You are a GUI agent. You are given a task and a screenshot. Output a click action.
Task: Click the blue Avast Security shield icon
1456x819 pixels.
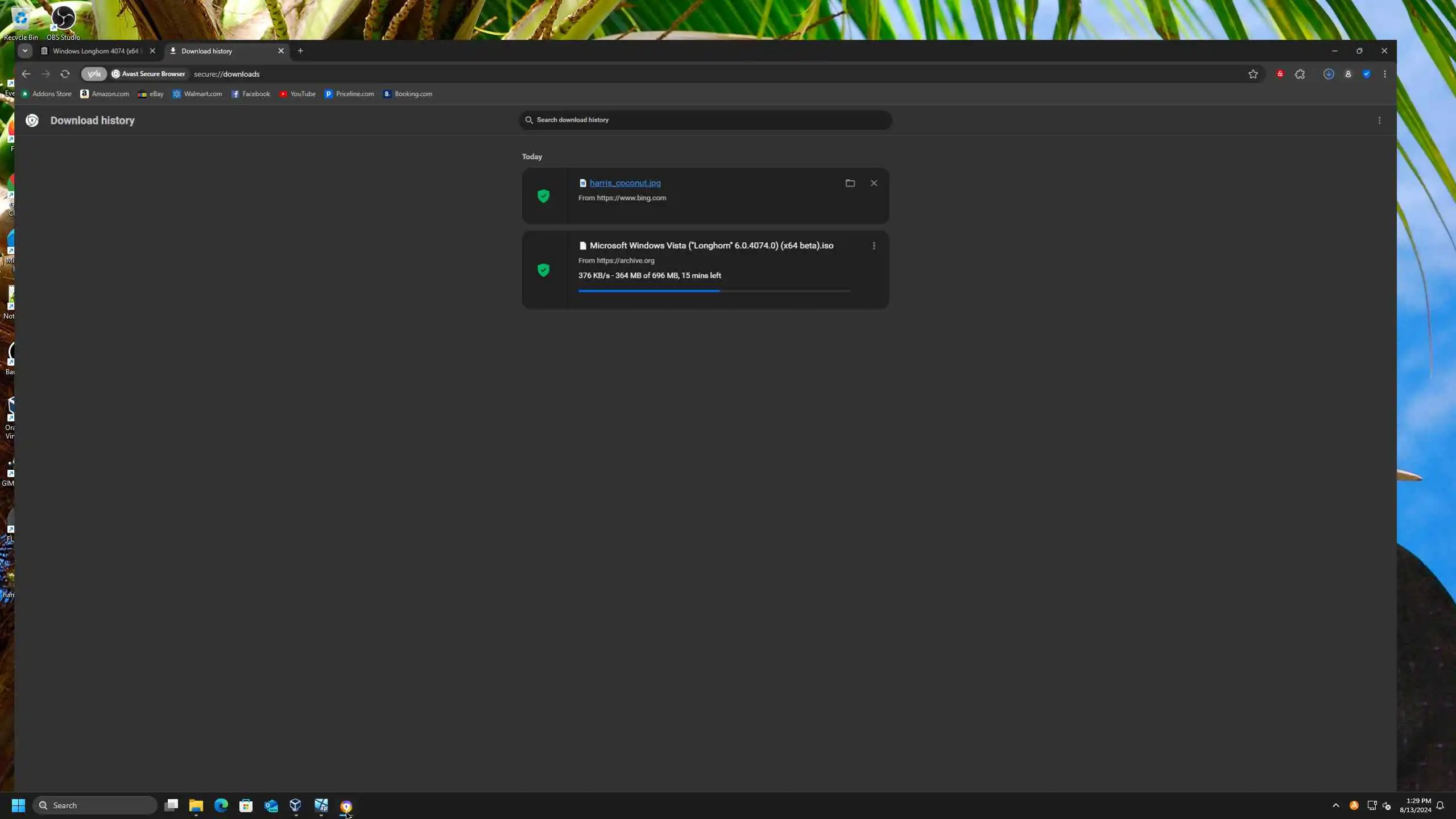coord(1367,74)
